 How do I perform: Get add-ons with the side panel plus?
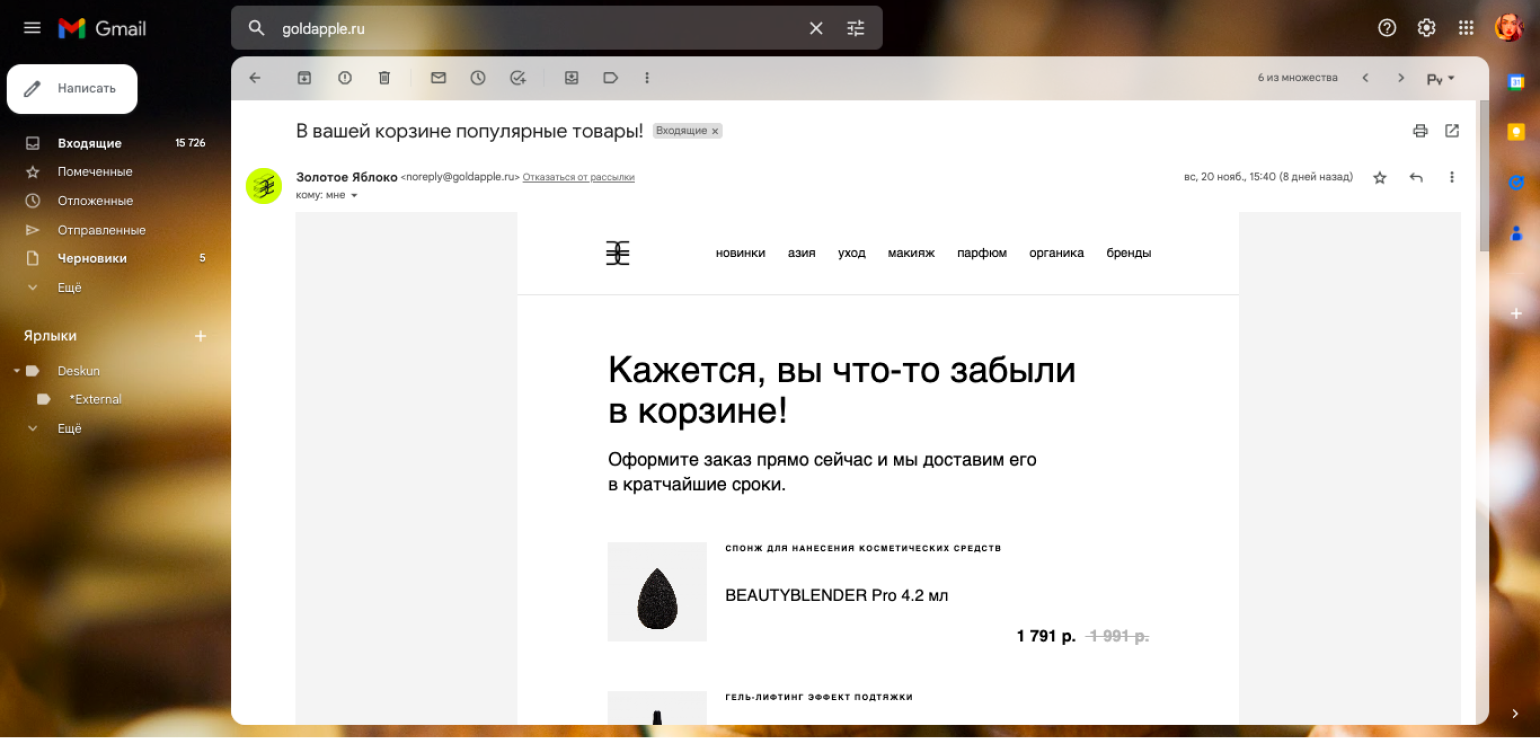coord(1516,313)
